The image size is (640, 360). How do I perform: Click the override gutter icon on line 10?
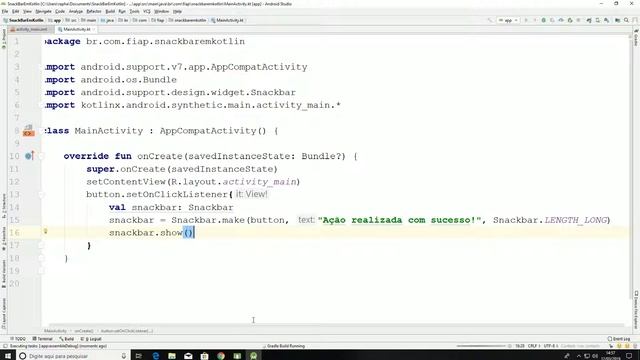[29, 156]
